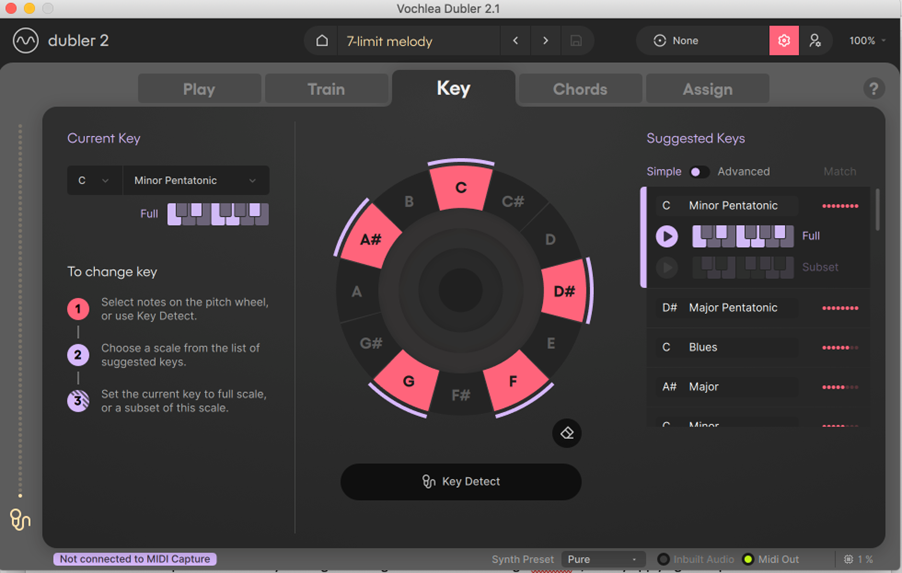
Task: Open the user profile icon
Action: [x=815, y=41]
